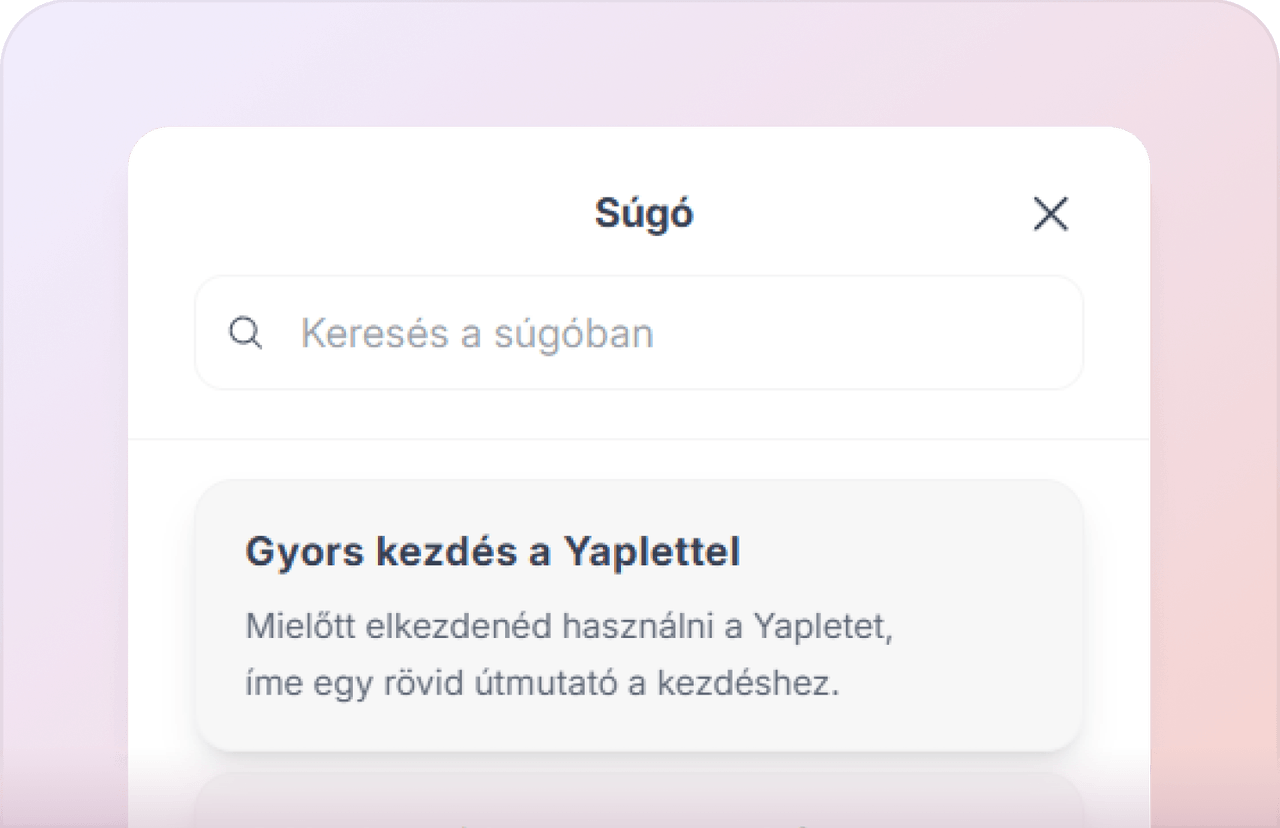1280x828 pixels.
Task: Click the 'Gyors kezdés a Yaplettel' heading
Action: point(494,551)
